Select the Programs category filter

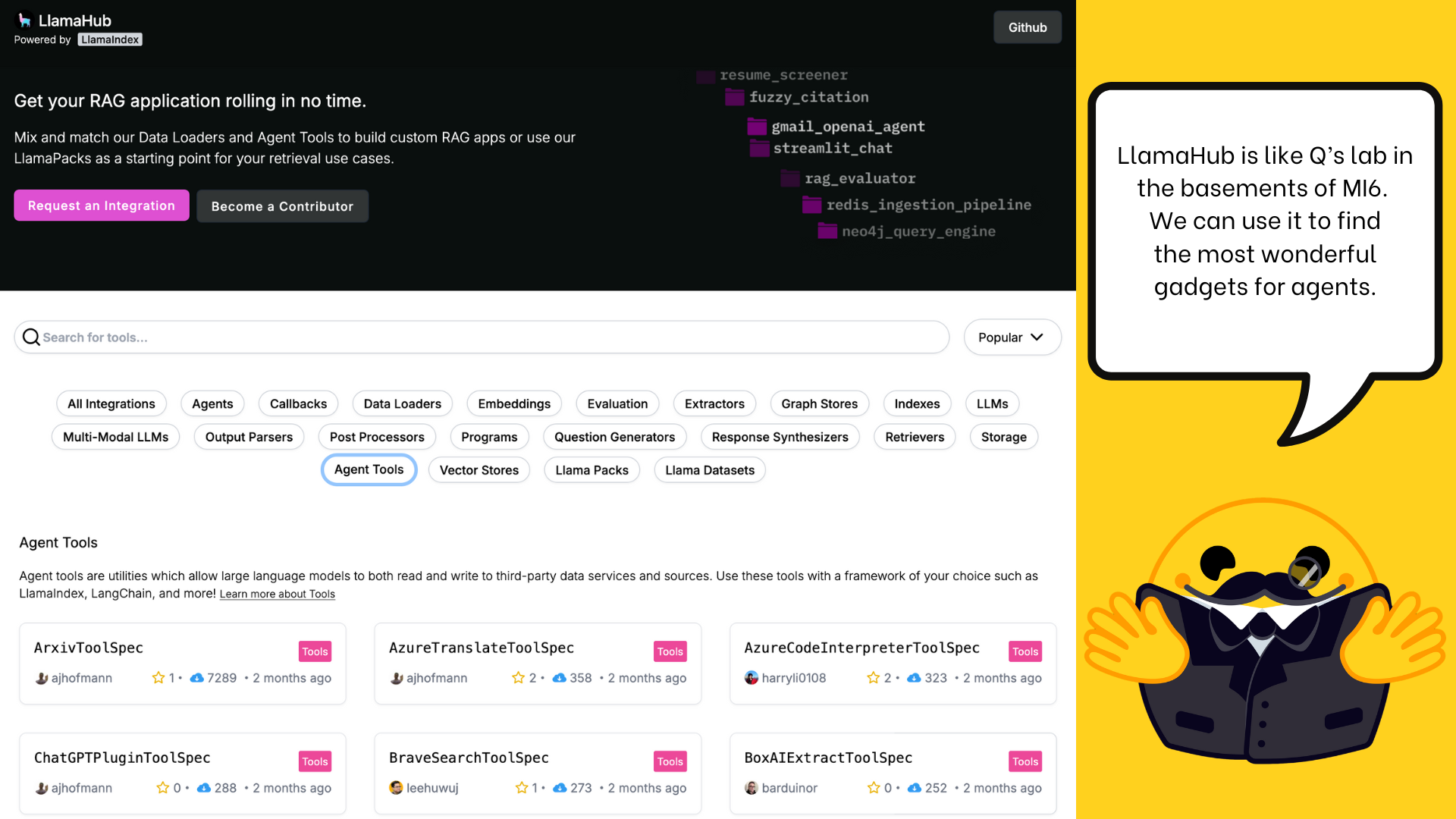point(489,437)
